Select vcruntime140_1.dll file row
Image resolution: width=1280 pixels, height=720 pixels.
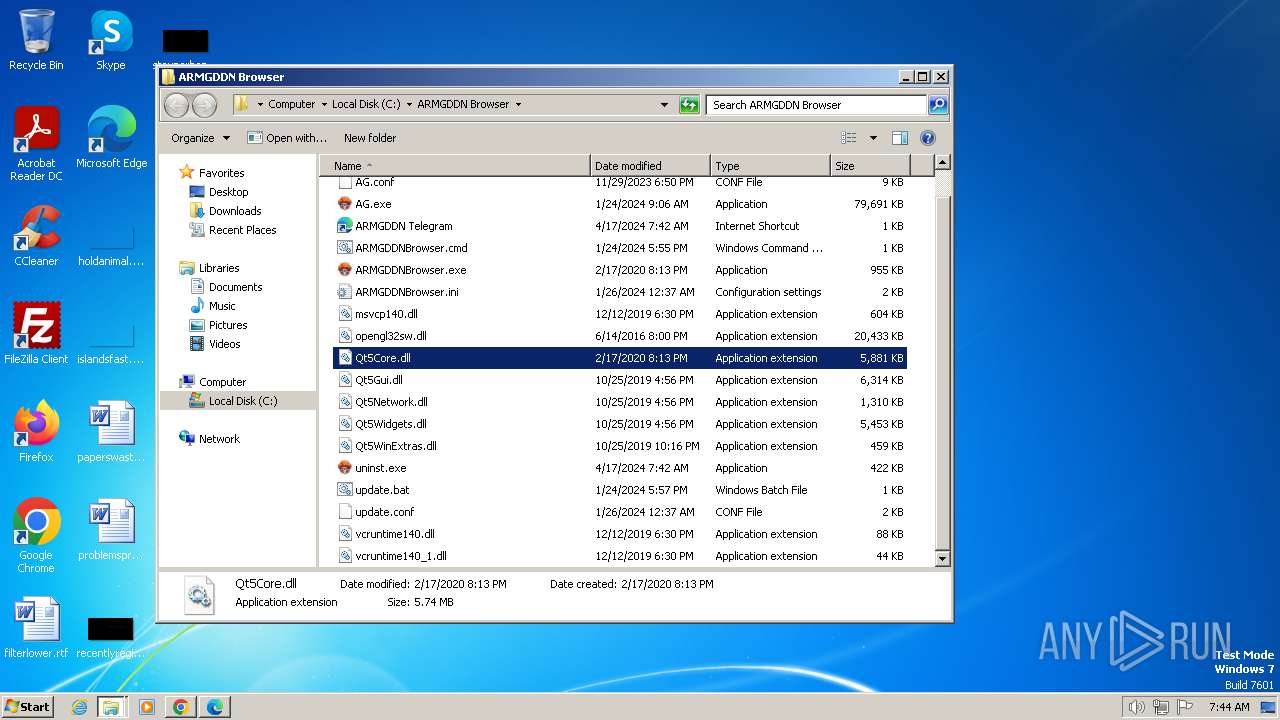620,556
